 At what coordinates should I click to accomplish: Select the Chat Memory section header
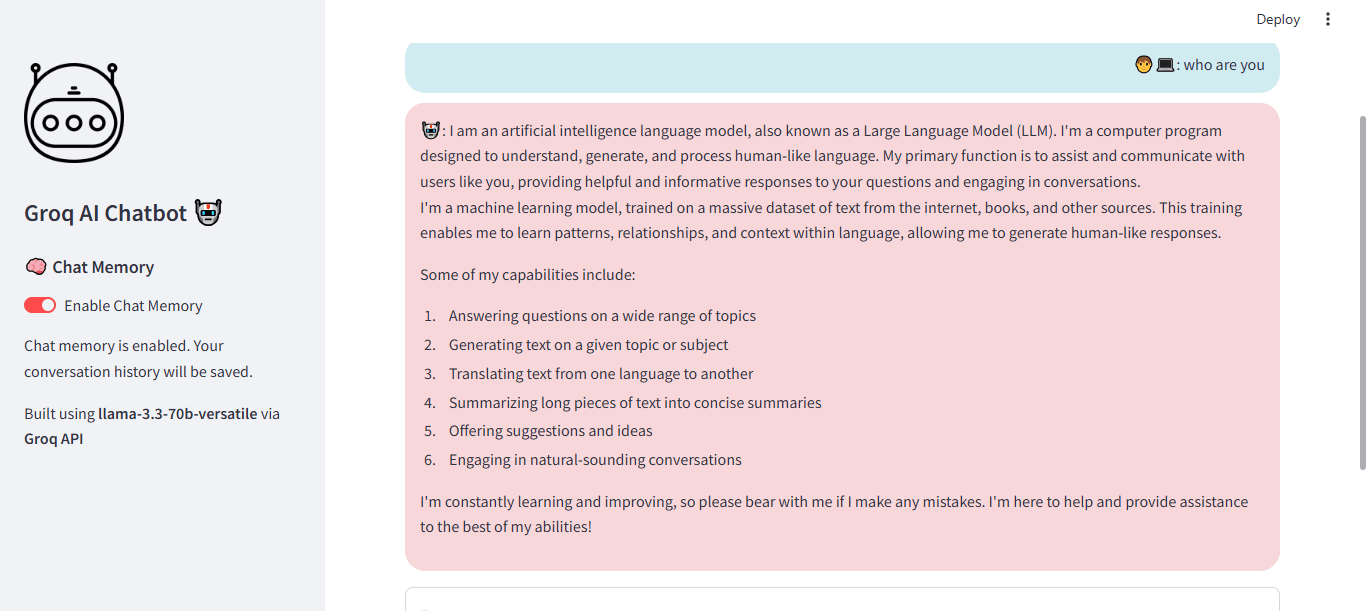point(102,266)
